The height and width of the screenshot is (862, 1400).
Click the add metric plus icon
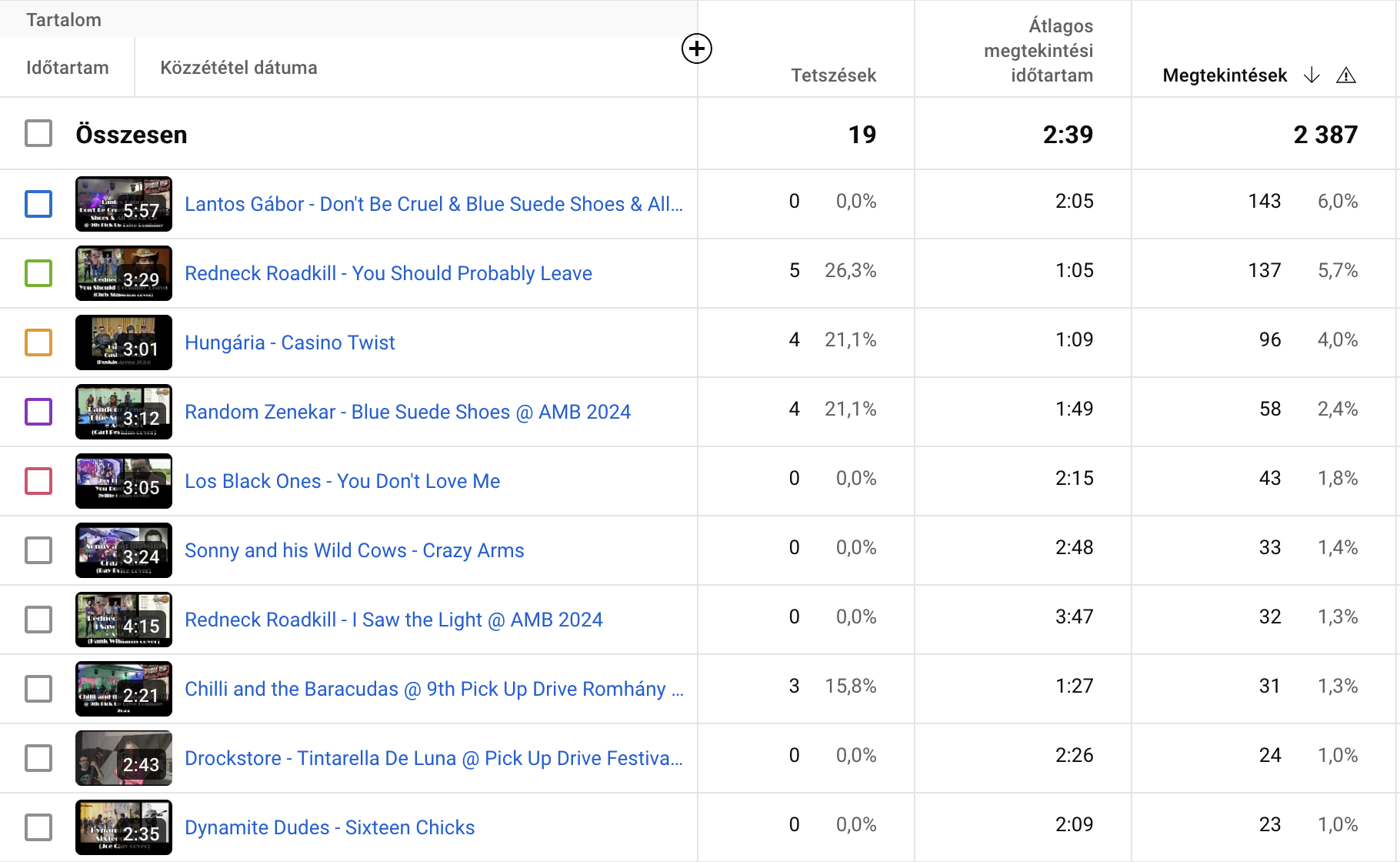pos(696,49)
